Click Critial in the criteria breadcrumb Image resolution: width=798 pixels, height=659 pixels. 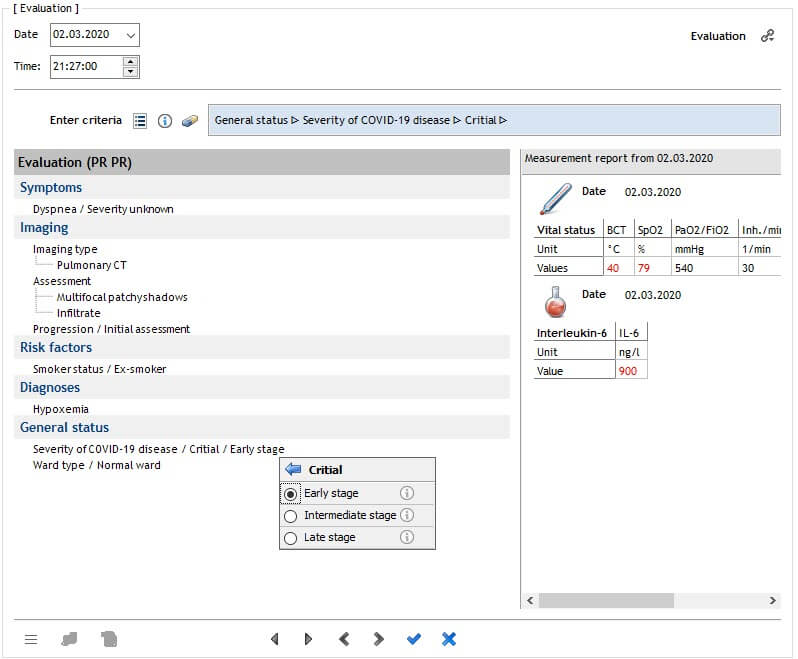[x=480, y=120]
